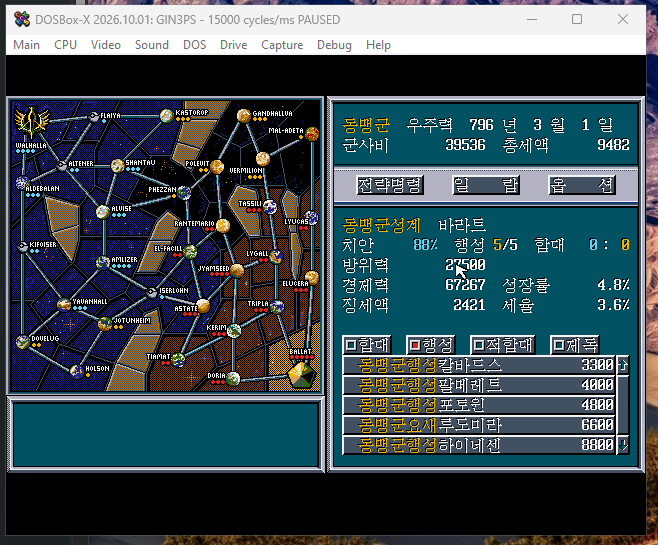Open the Drive menu

[x=233, y=45]
